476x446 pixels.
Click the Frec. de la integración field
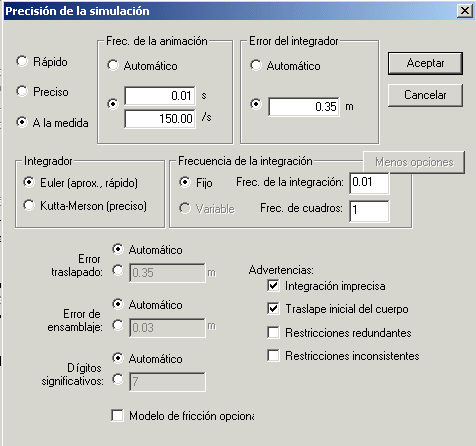click(x=369, y=183)
